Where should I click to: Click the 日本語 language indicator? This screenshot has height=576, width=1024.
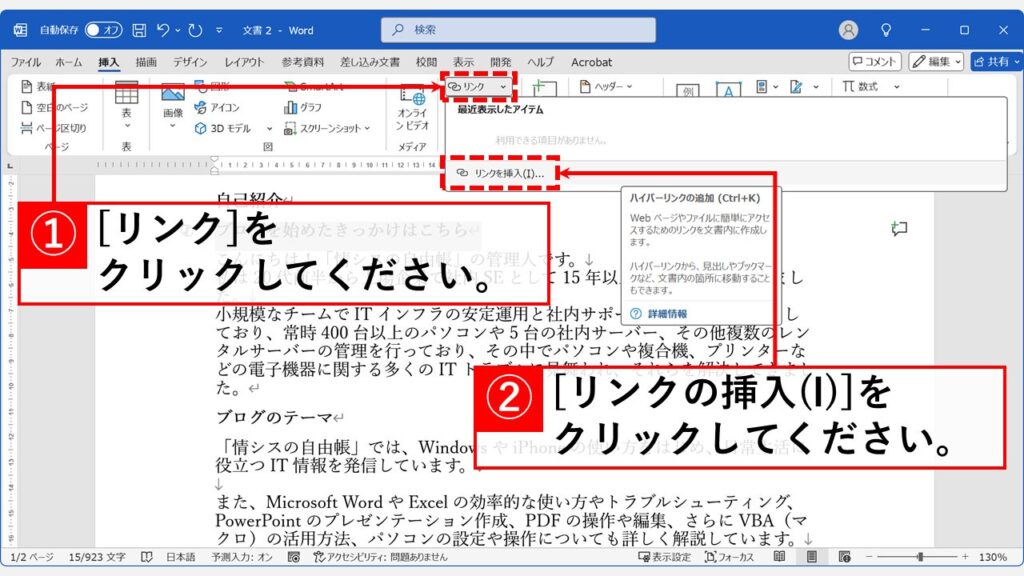181,557
